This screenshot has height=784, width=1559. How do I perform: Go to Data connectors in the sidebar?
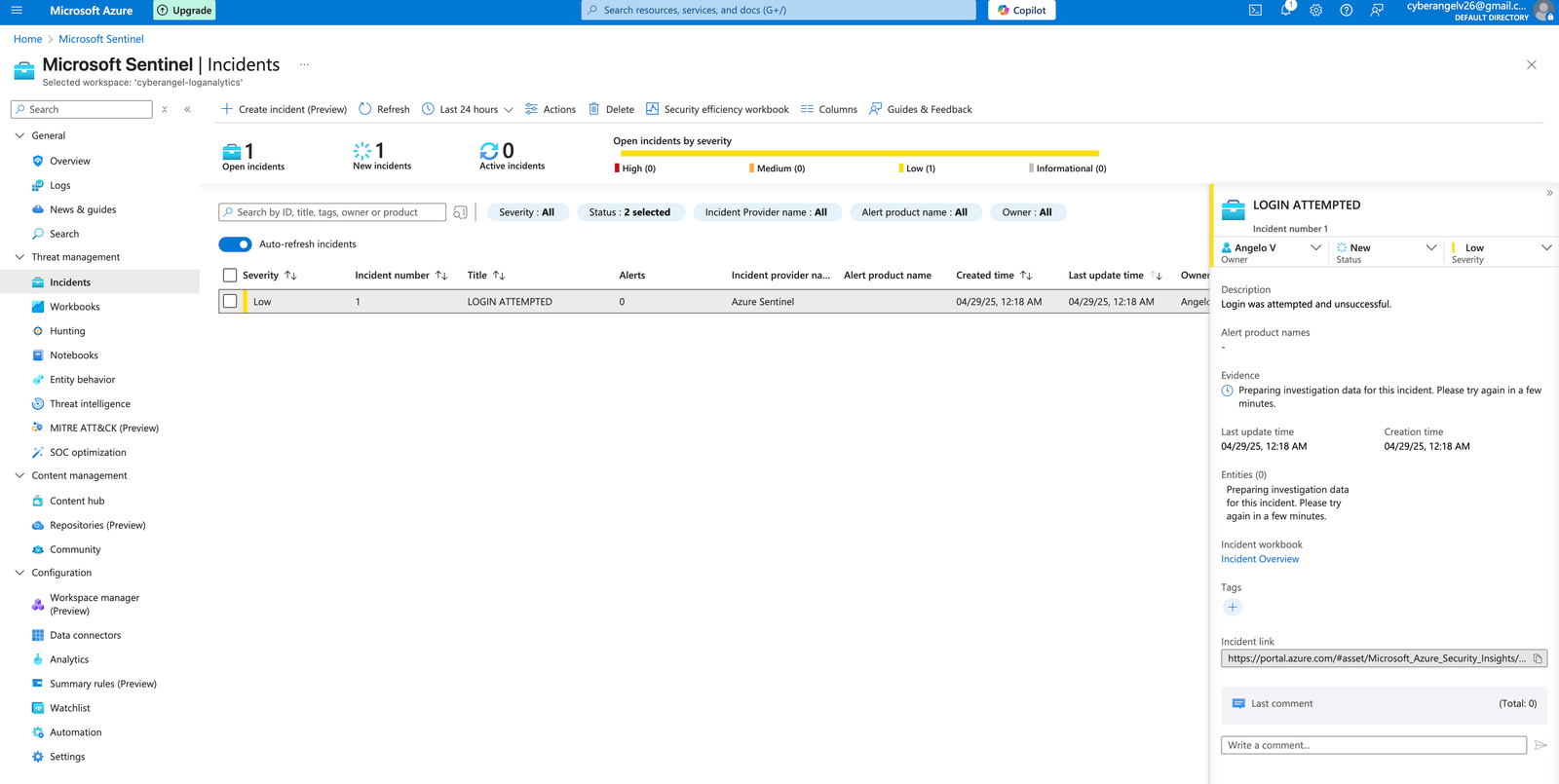click(x=86, y=635)
